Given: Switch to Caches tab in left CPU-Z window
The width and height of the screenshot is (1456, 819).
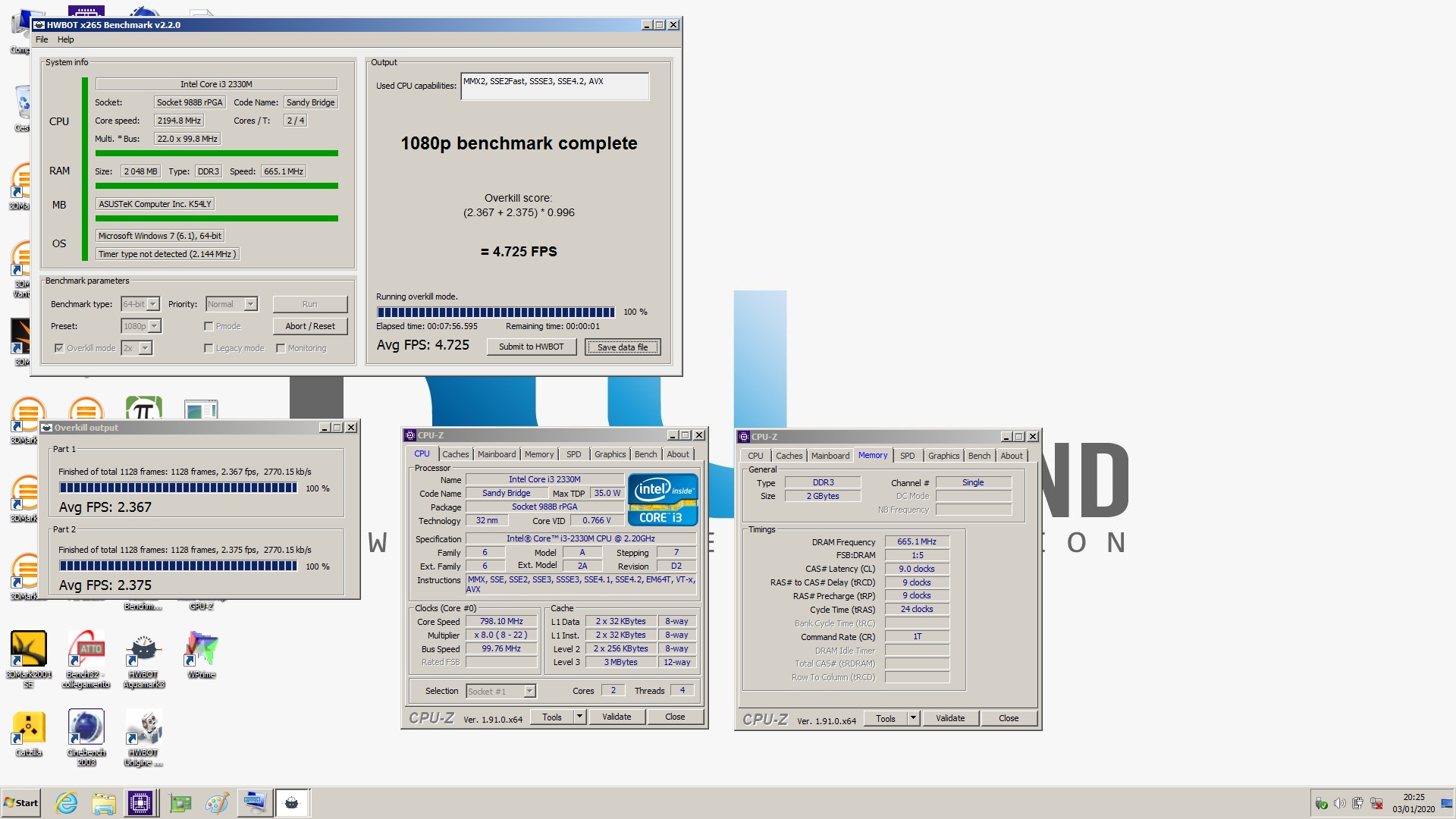Looking at the screenshot, I should coord(456,454).
